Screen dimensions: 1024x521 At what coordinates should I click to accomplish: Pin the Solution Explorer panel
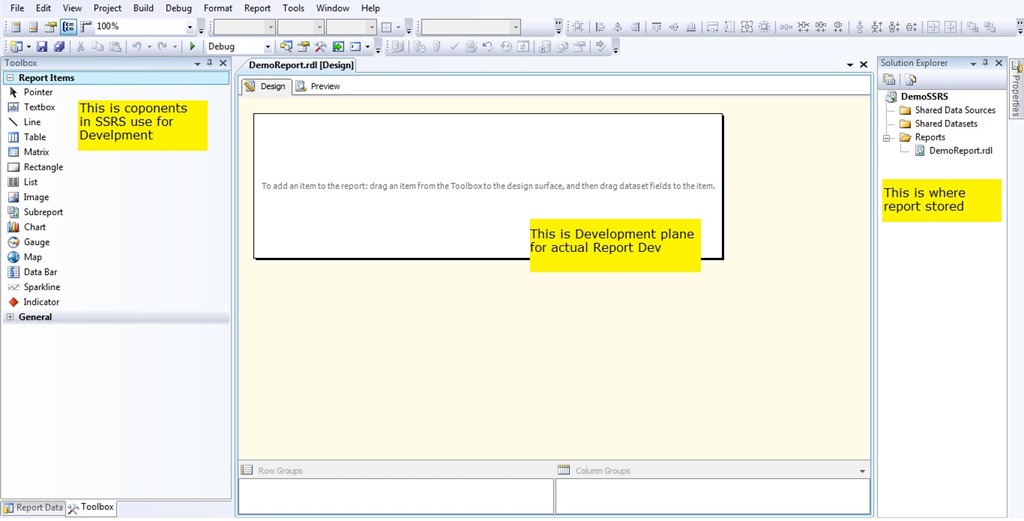[985, 63]
